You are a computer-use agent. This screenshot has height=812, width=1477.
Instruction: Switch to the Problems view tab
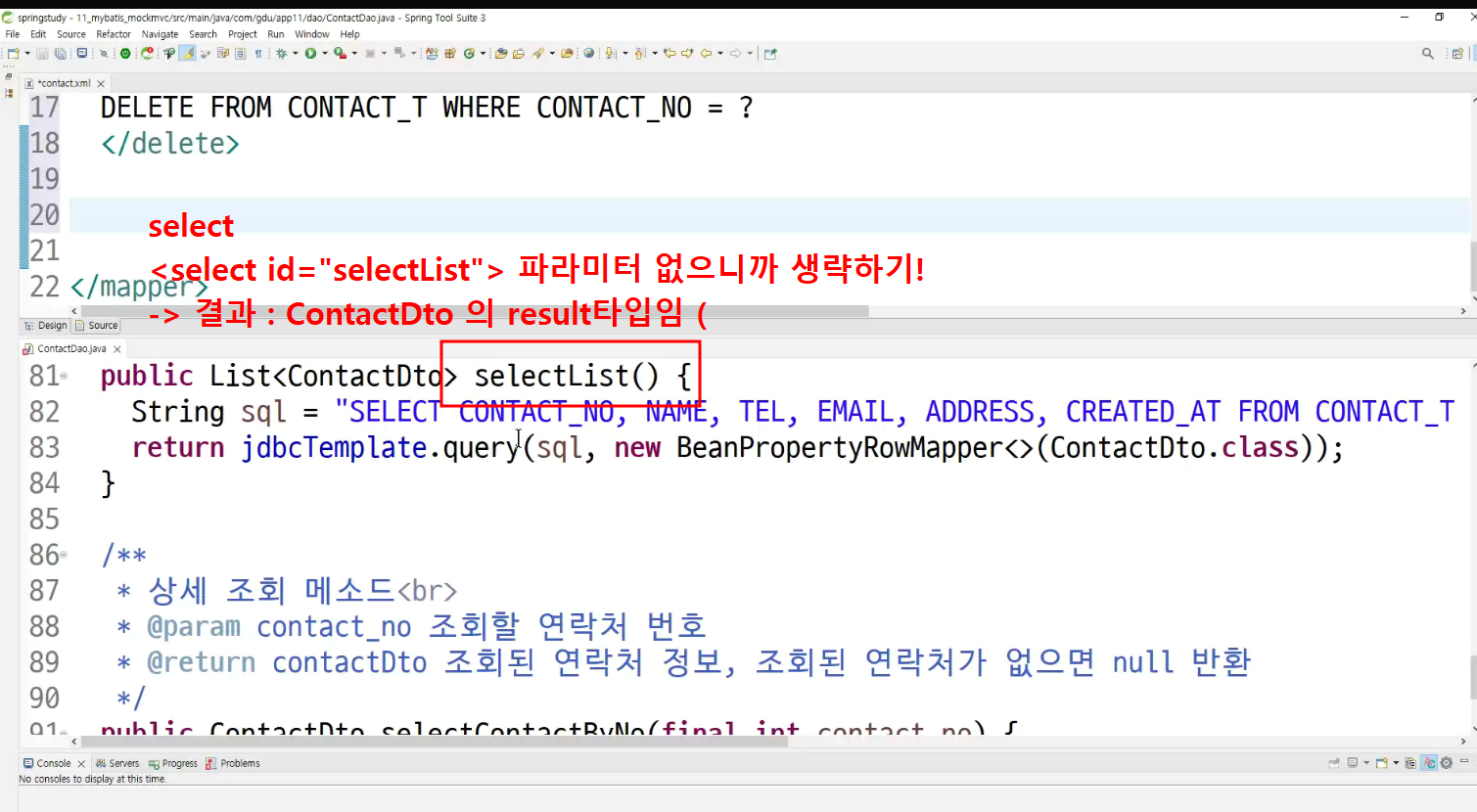pyautogui.click(x=233, y=763)
